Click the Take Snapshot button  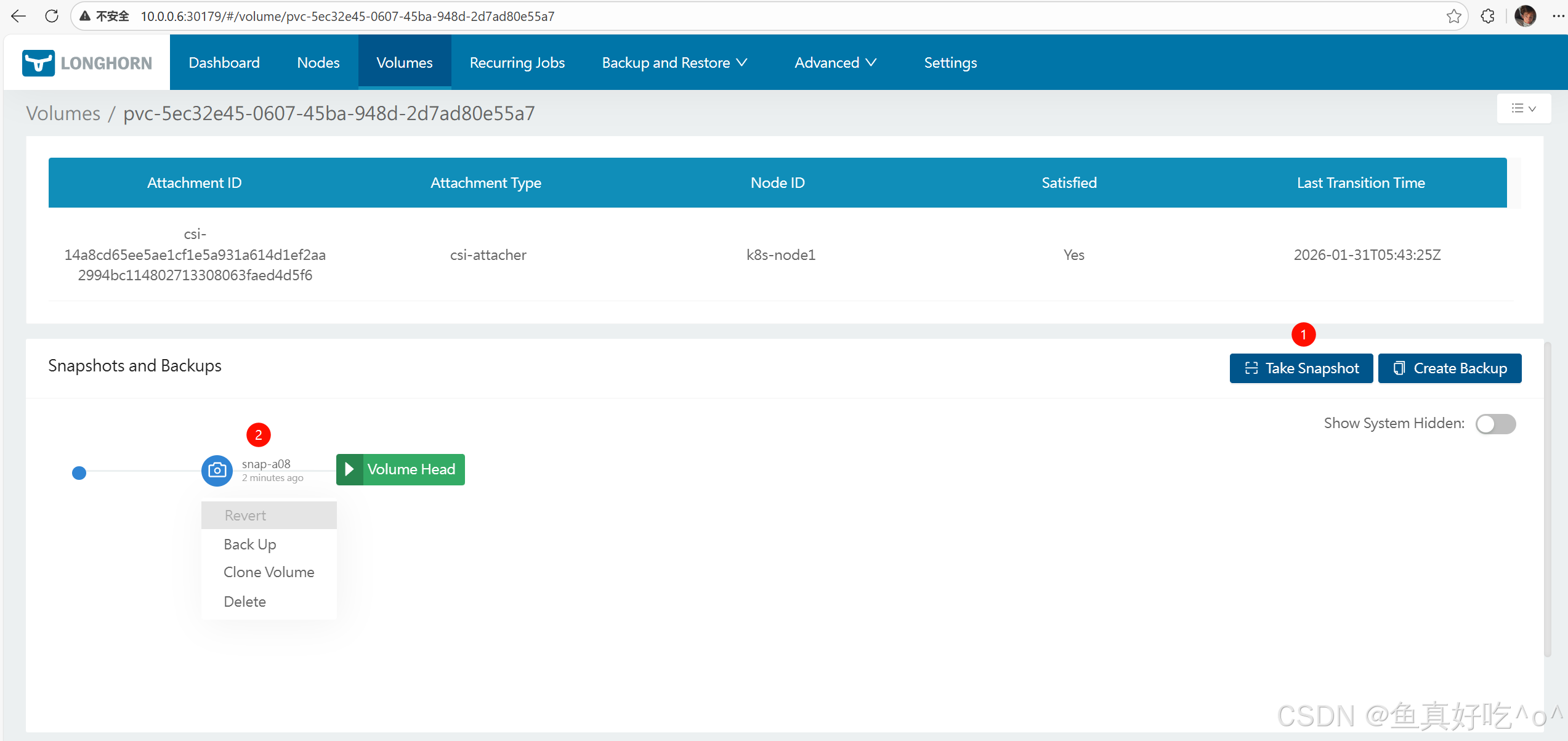coord(1301,368)
